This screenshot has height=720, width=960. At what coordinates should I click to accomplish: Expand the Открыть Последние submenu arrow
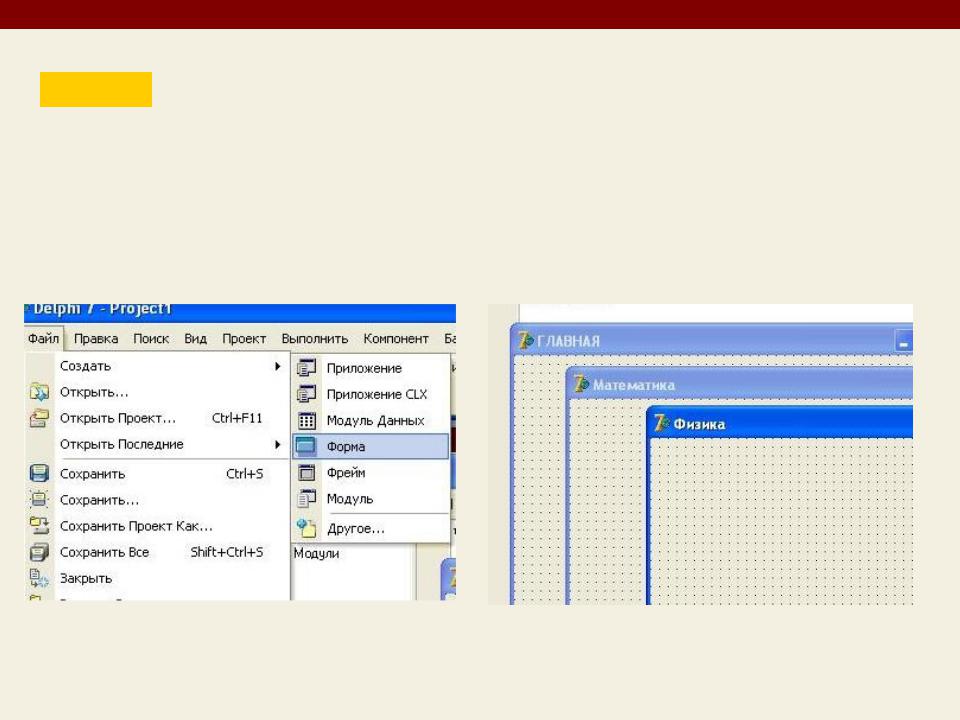[277, 444]
